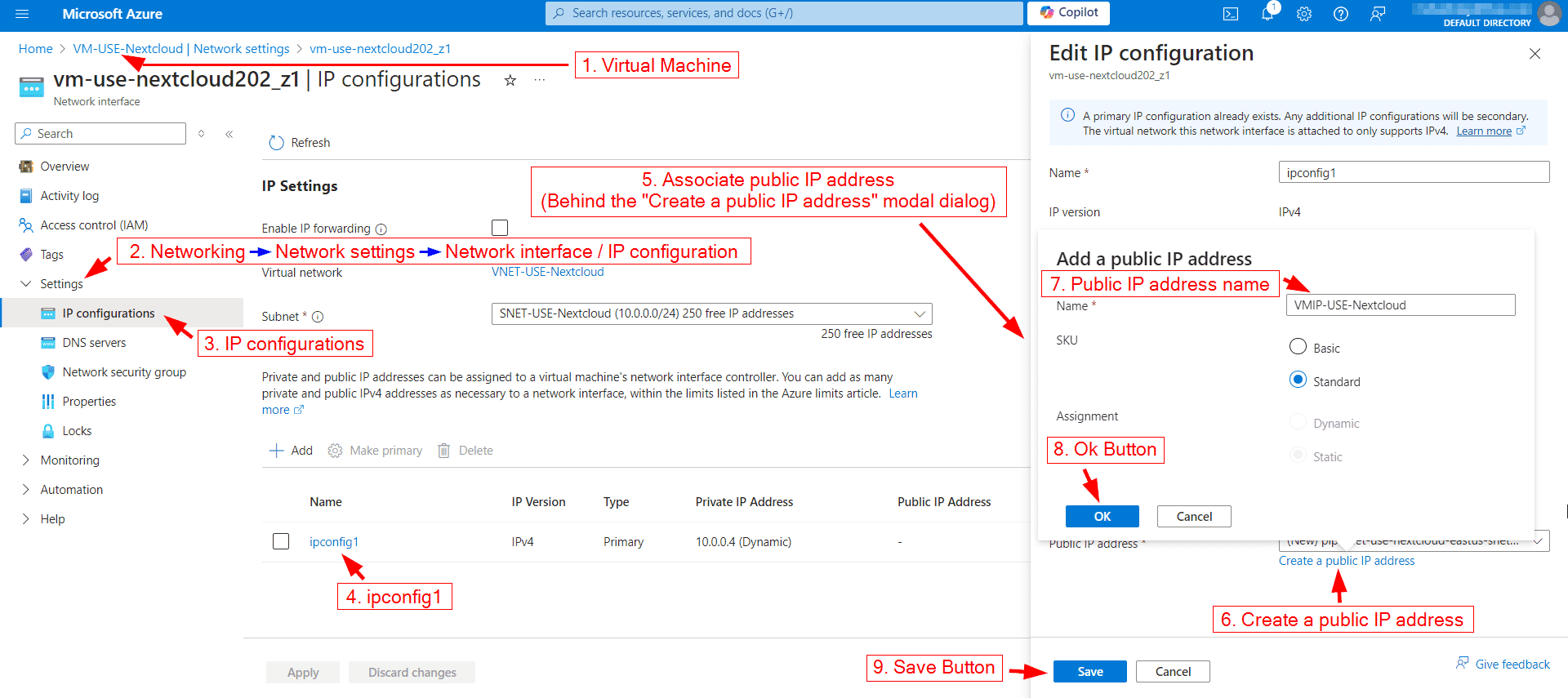Viewport: 1568px width, 698px height.
Task: Favorite this resource with the star icon
Action: click(x=510, y=80)
